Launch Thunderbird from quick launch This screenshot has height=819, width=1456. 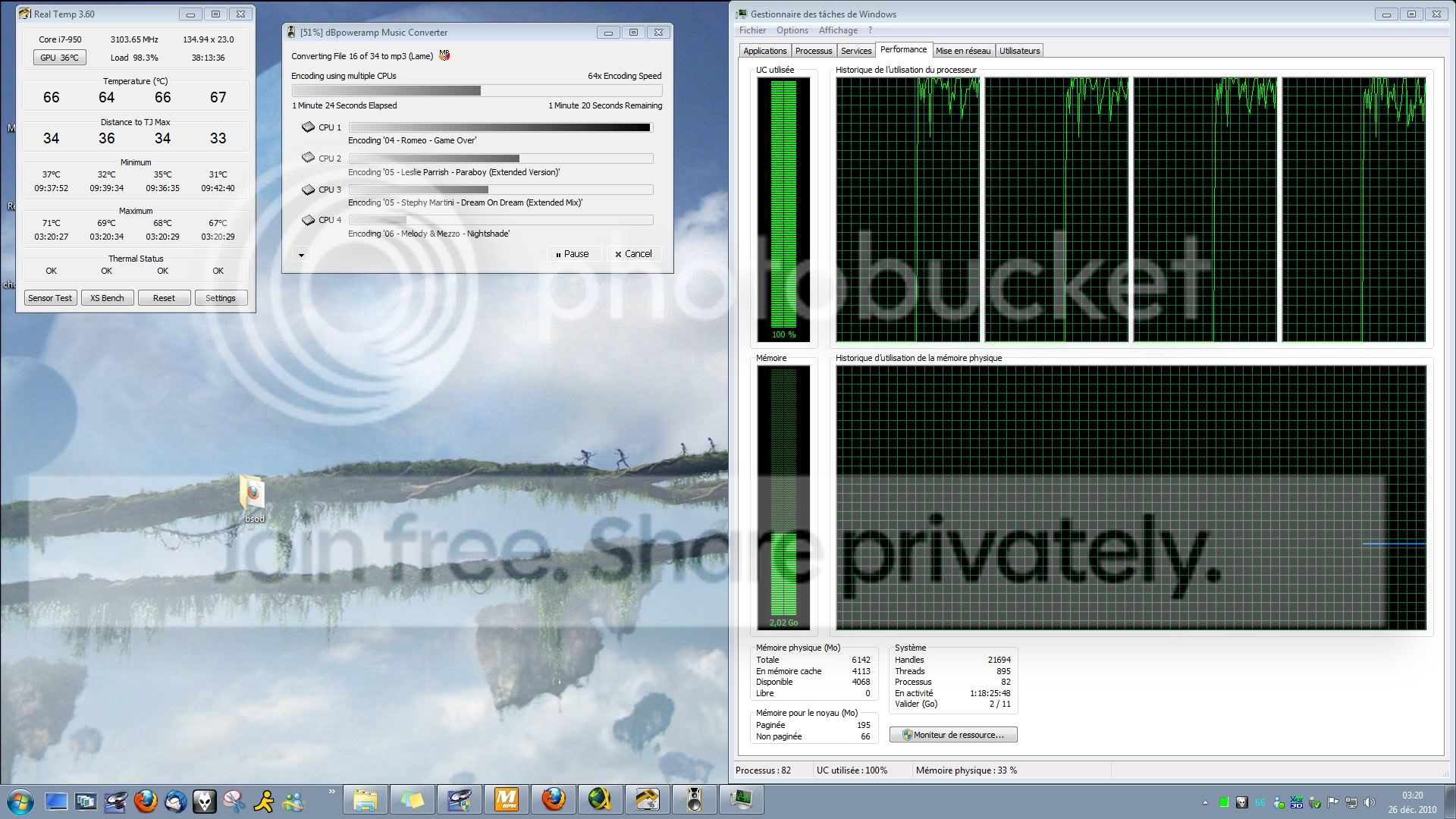tap(175, 801)
